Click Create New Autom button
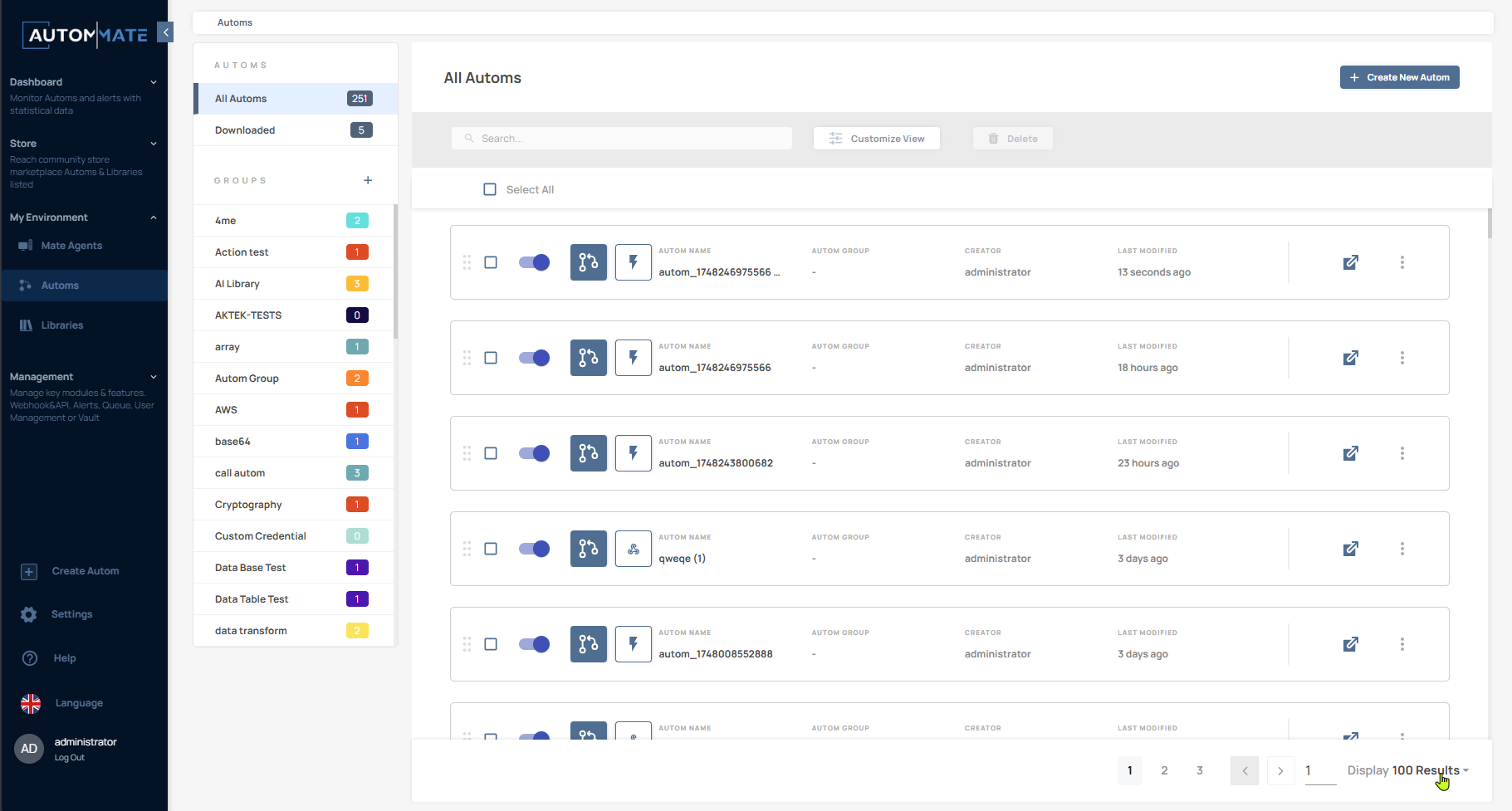The height and width of the screenshot is (811, 1512). tap(1399, 77)
